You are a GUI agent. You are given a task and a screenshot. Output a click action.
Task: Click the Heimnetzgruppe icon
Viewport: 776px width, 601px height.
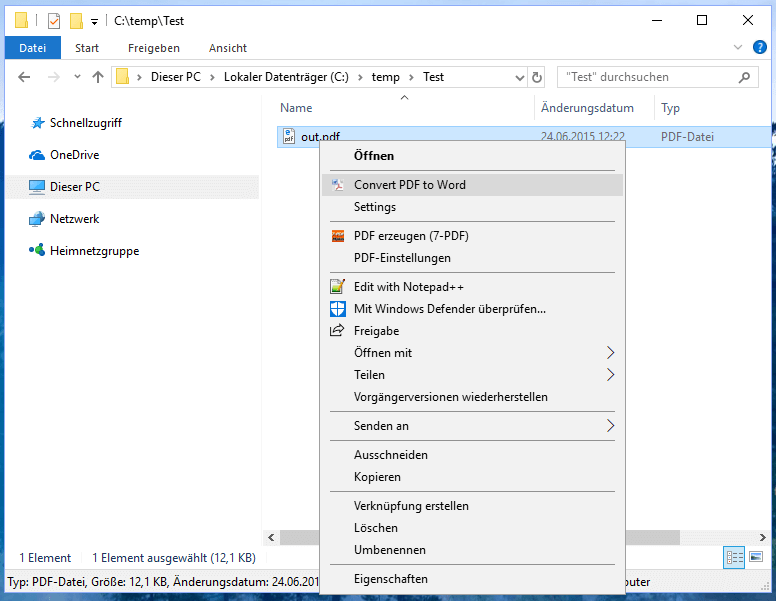tap(37, 250)
